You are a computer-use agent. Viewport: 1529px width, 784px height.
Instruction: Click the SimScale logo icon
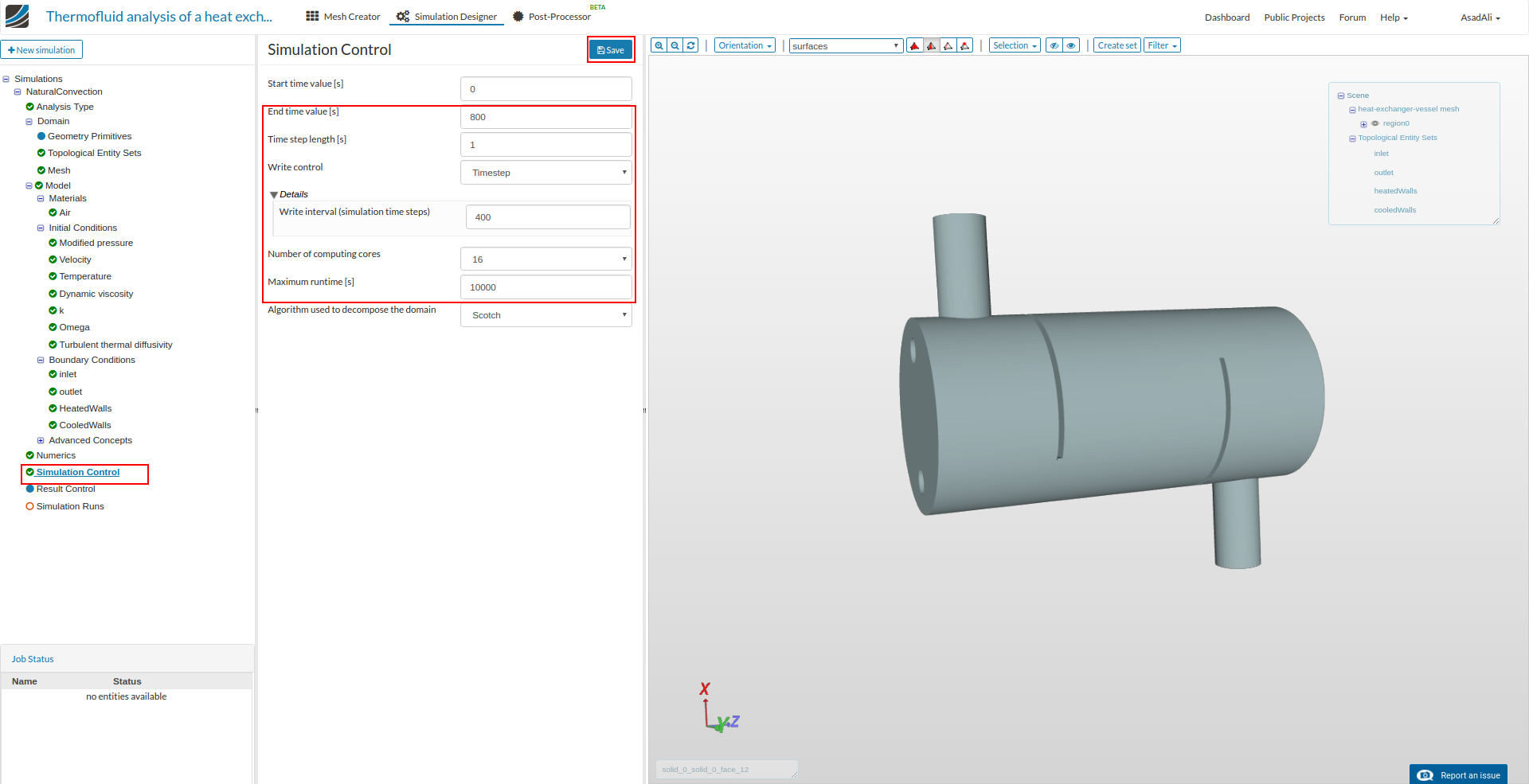click(17, 16)
